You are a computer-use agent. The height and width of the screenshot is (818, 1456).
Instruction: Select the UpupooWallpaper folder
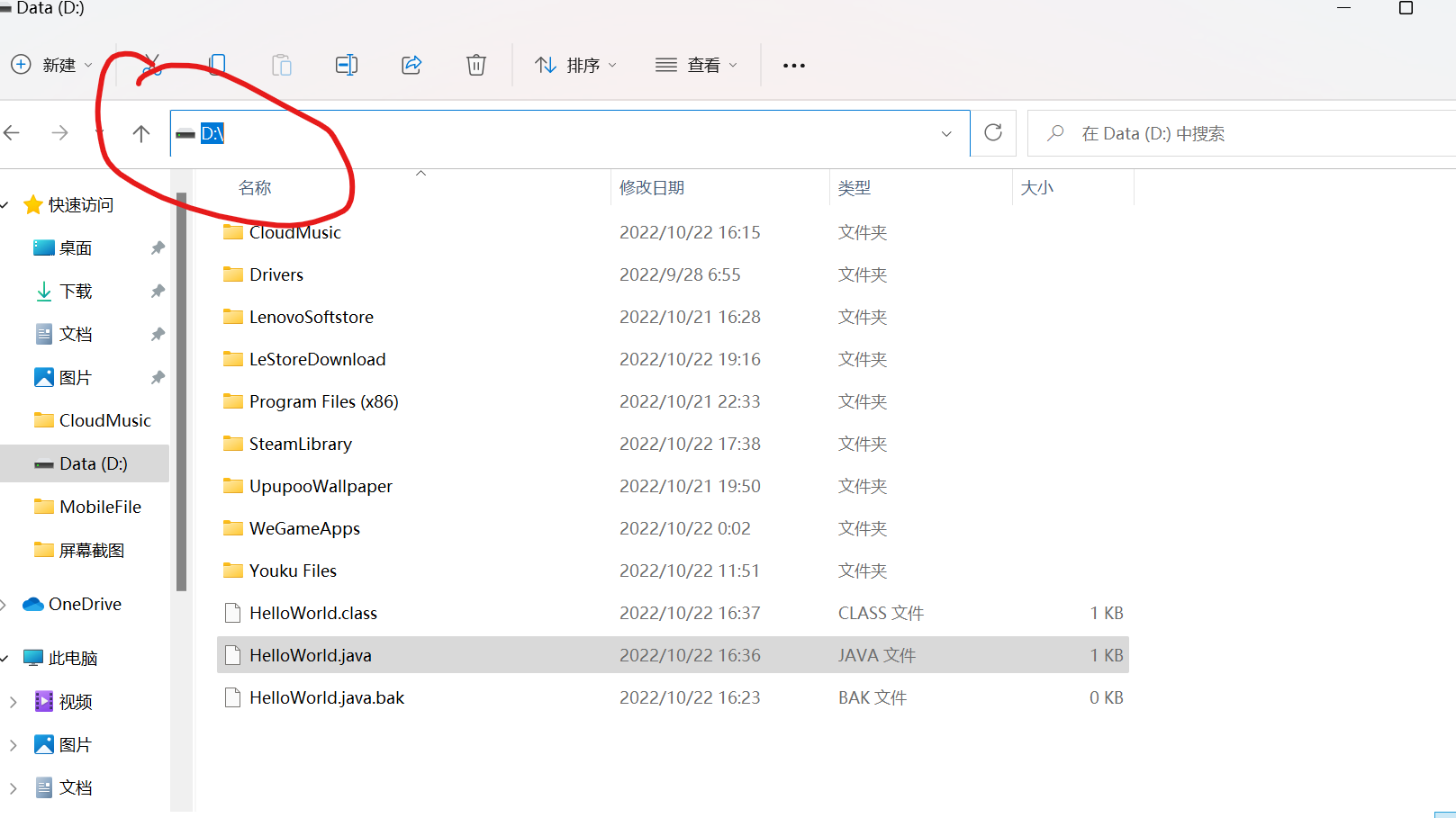click(673, 486)
